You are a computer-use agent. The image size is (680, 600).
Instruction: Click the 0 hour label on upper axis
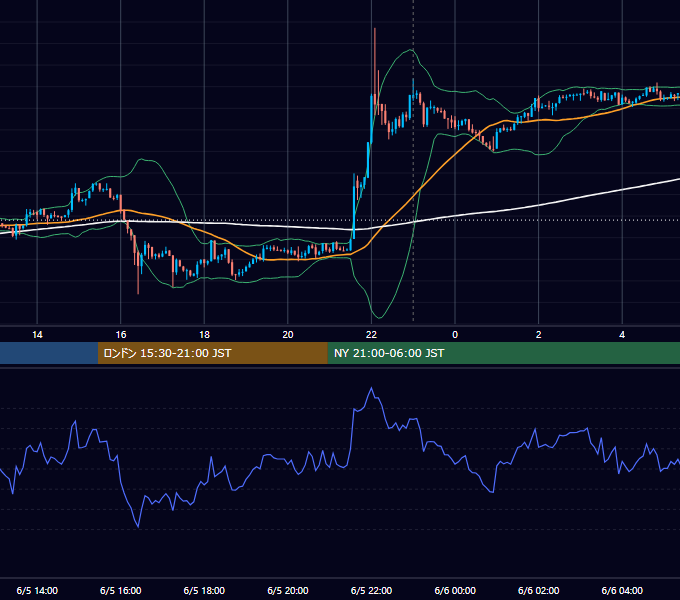(455, 335)
